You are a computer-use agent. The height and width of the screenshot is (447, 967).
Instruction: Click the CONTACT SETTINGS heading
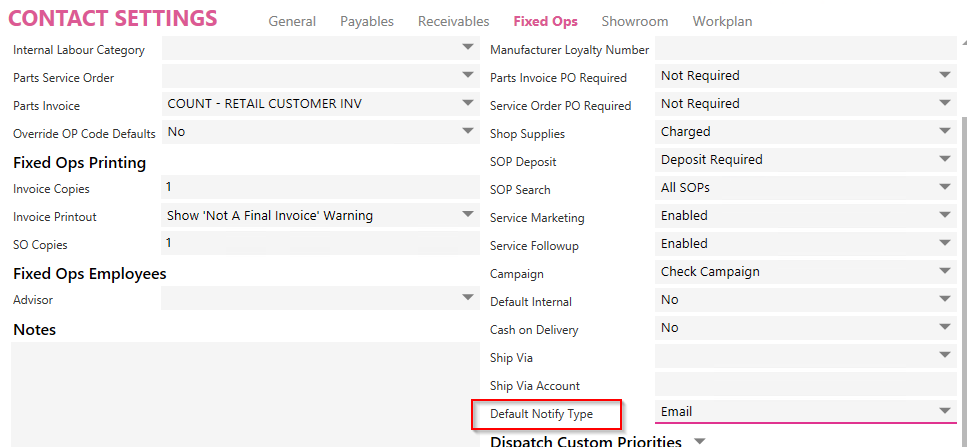(x=113, y=18)
